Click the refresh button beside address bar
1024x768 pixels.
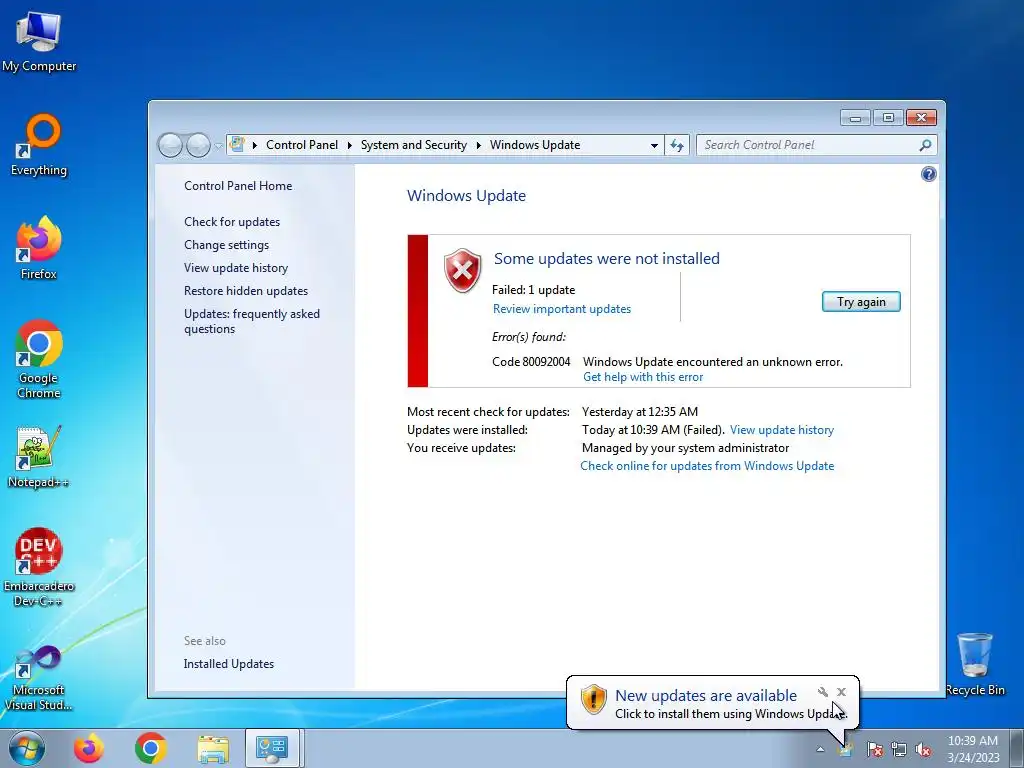(677, 145)
